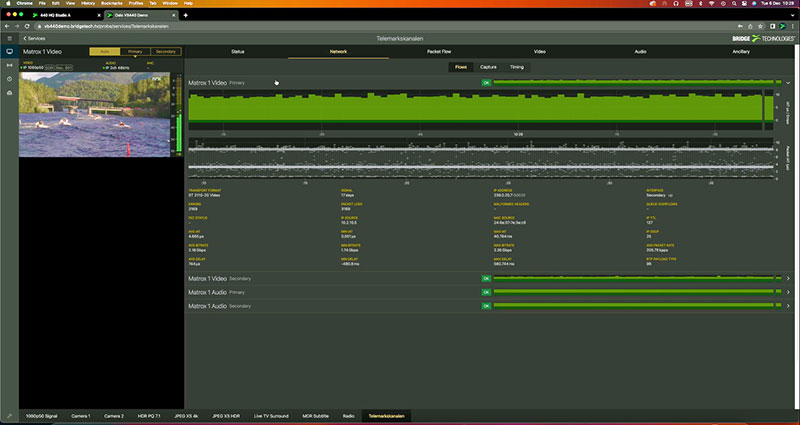Click the green bitrate history graph
800x425 pixels.
[x=480, y=108]
